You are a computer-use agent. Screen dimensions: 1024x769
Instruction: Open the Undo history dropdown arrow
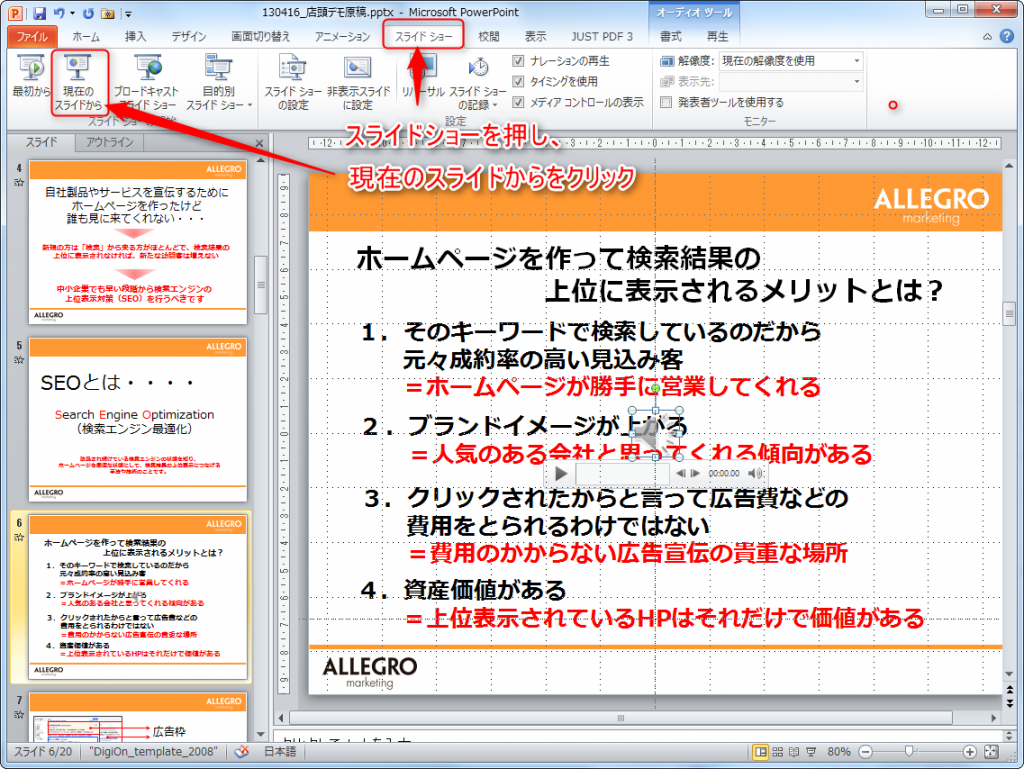pos(72,13)
